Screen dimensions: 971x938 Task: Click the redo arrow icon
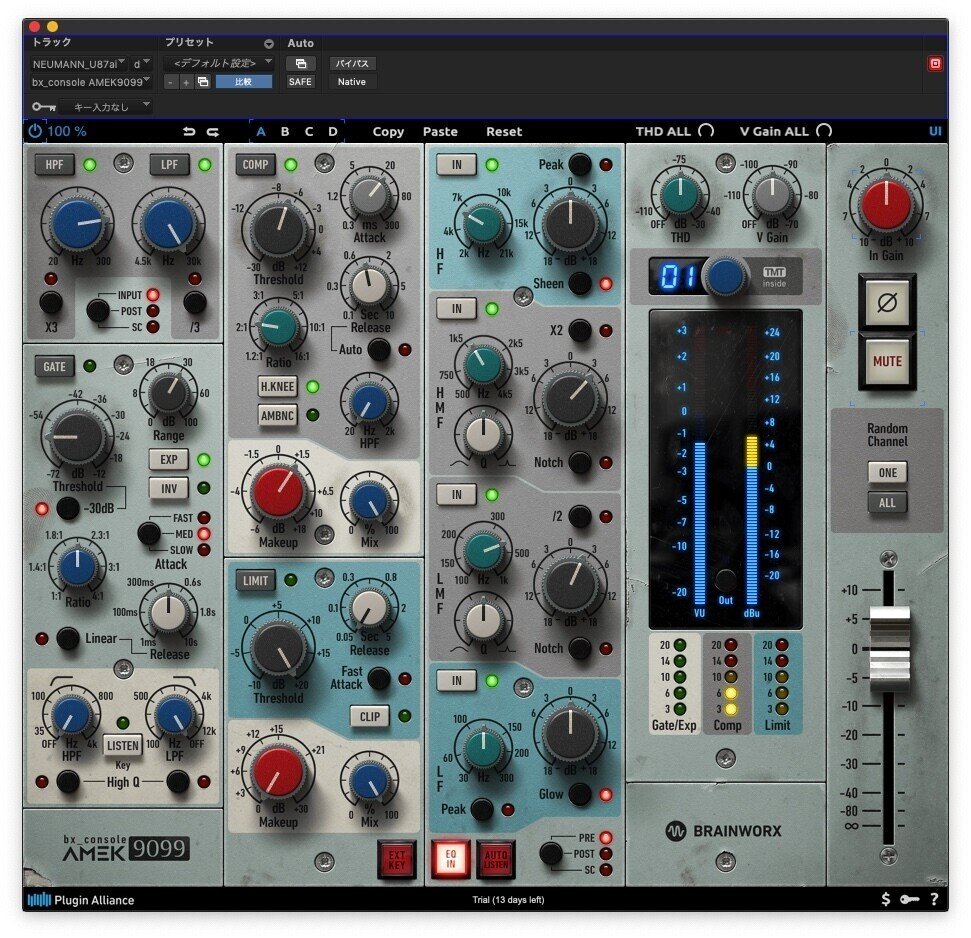(x=212, y=131)
